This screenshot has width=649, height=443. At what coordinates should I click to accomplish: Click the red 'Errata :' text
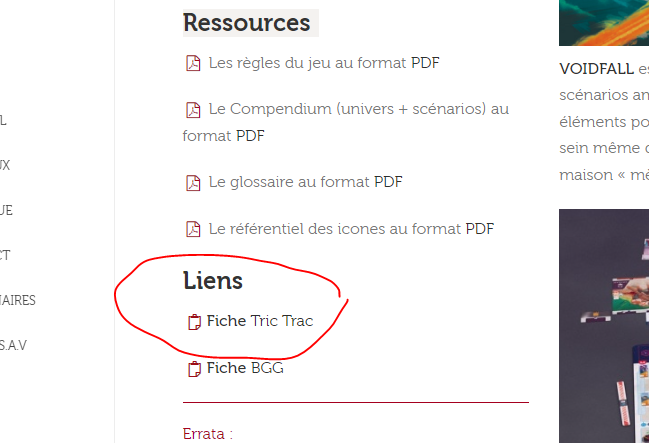(208, 434)
